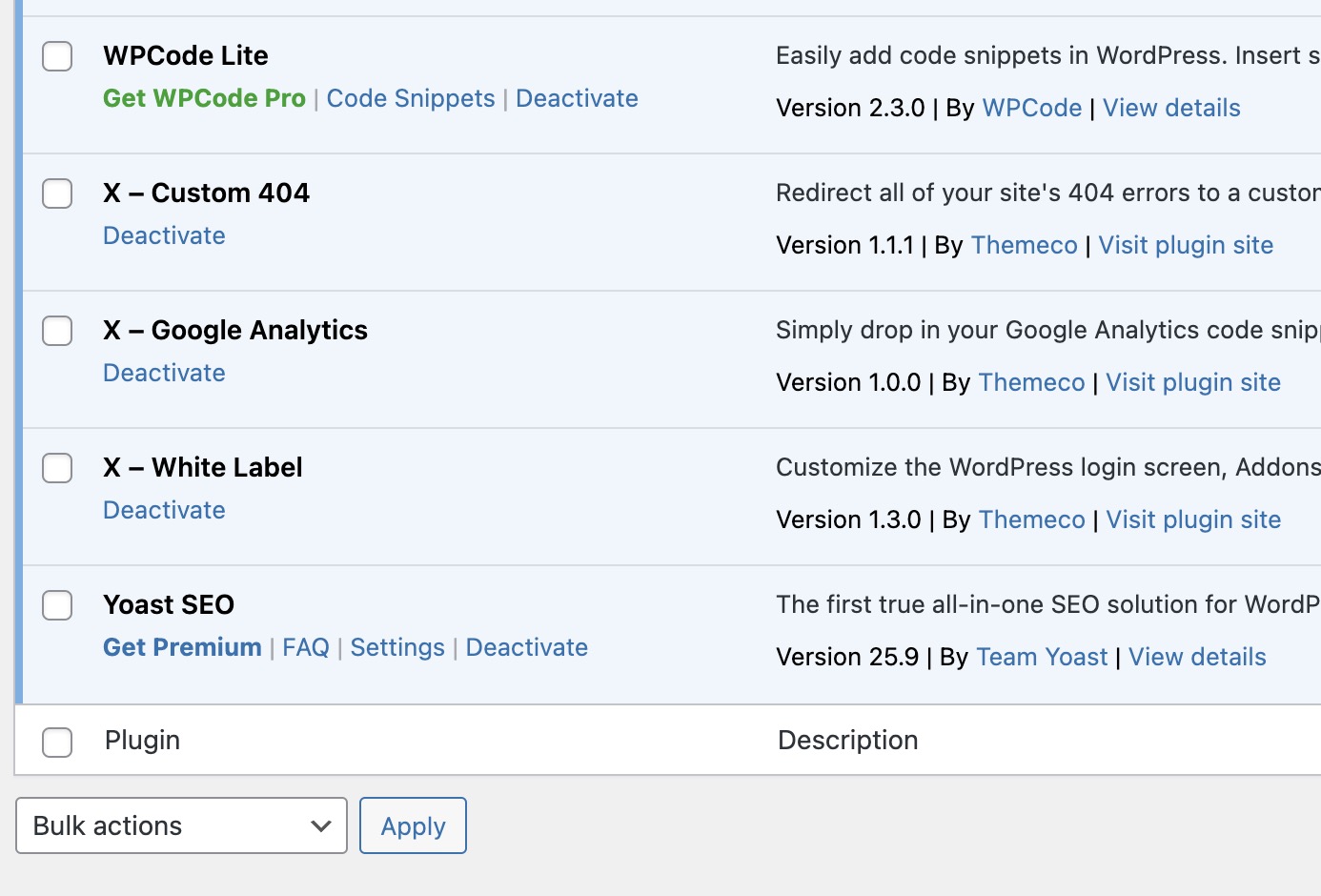Viewport: 1321px width, 896px height.
Task: Open the Get WPCode Pro link
Action: 204,98
